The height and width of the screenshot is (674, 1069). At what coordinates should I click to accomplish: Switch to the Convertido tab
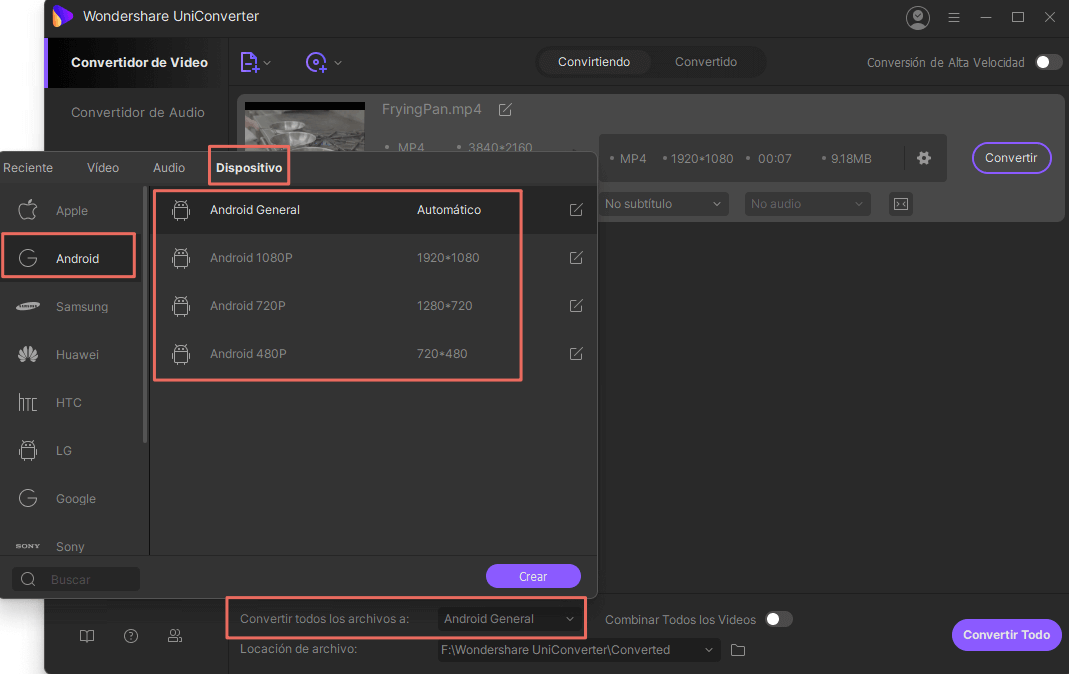tap(706, 62)
